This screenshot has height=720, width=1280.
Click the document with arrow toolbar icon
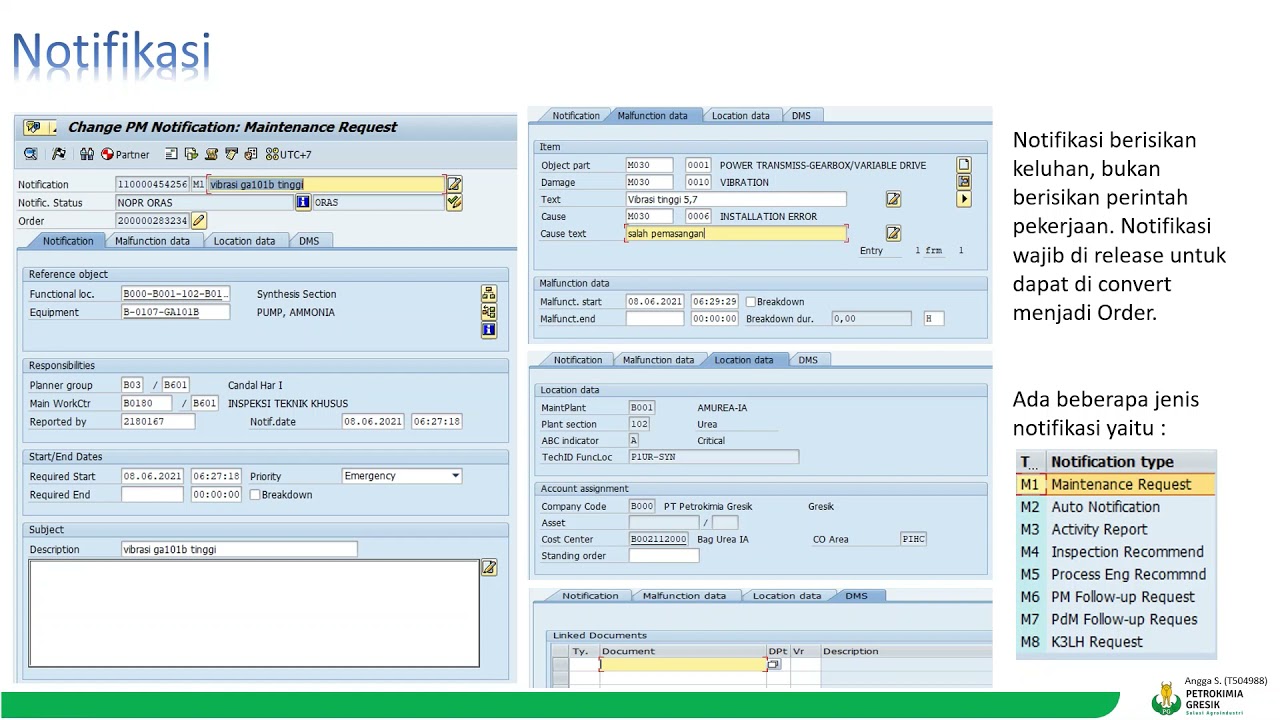191,154
